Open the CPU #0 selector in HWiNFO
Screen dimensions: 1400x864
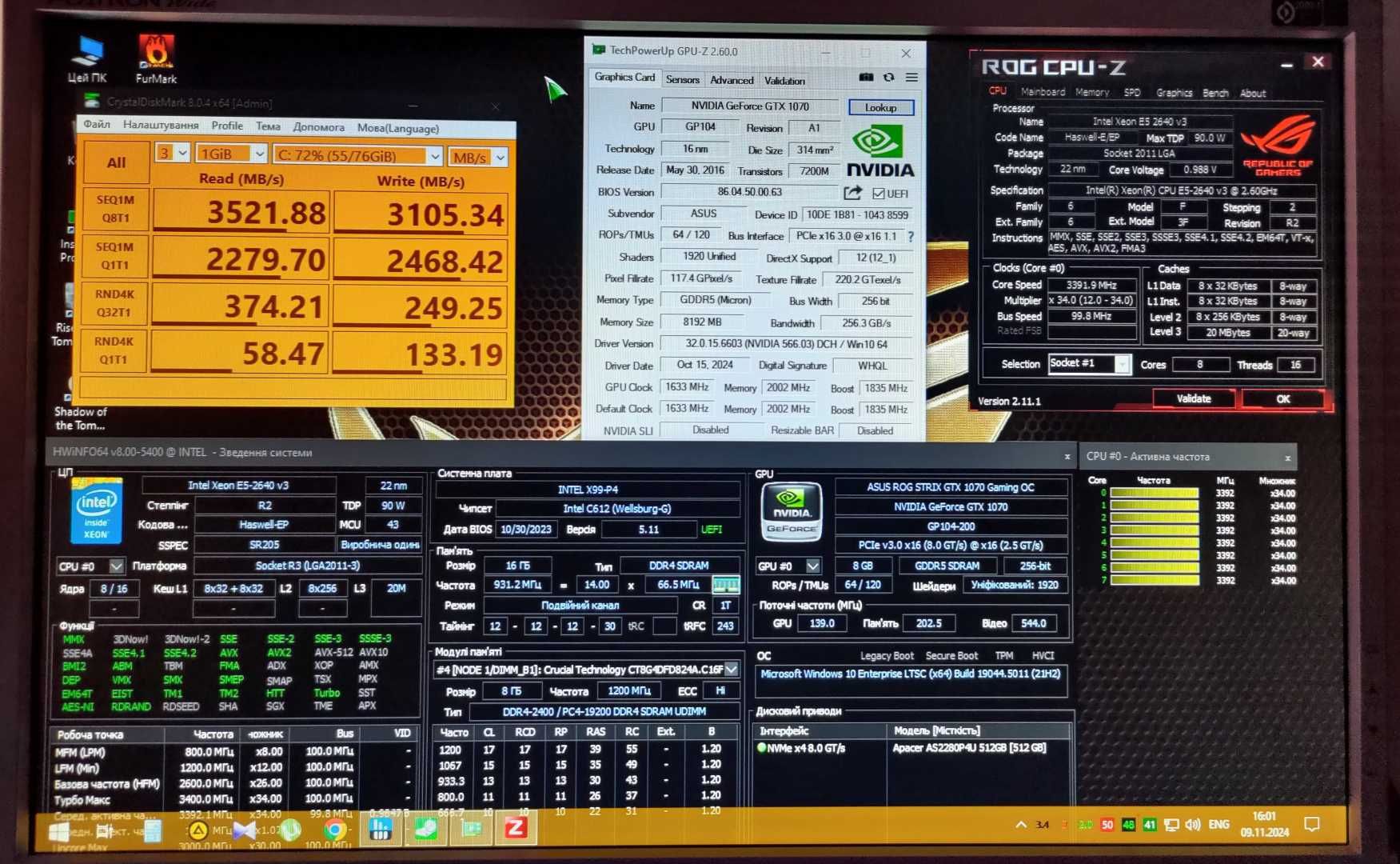pyautogui.click(x=90, y=566)
